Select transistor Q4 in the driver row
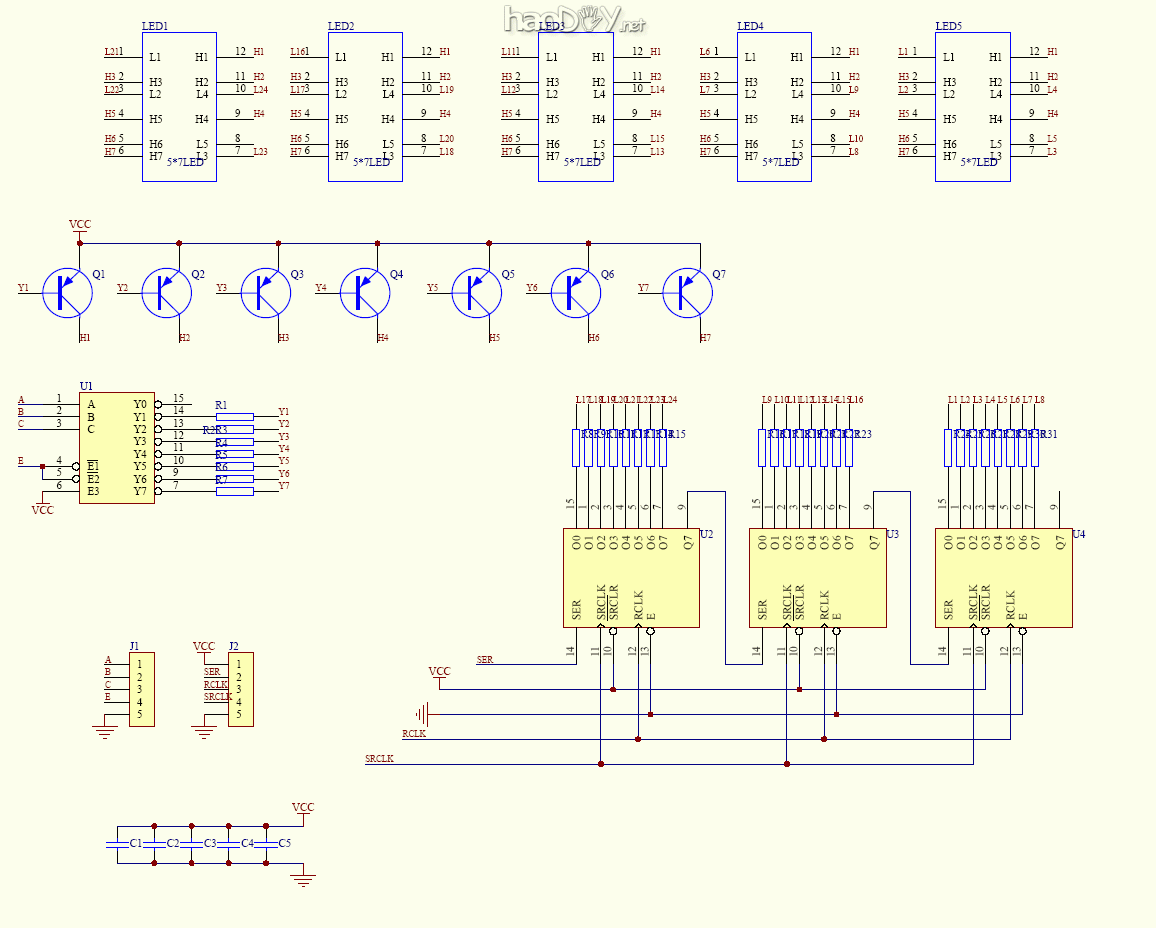Viewport: 1156px width, 928px height. 366,292
